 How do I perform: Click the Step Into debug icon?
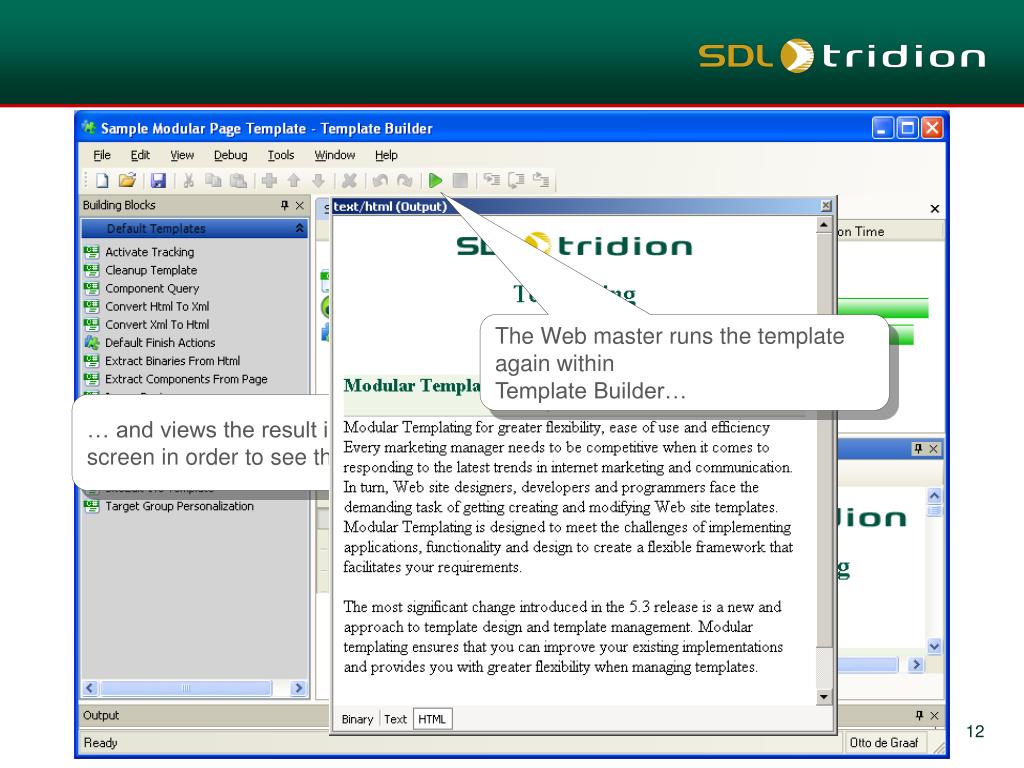click(x=491, y=180)
